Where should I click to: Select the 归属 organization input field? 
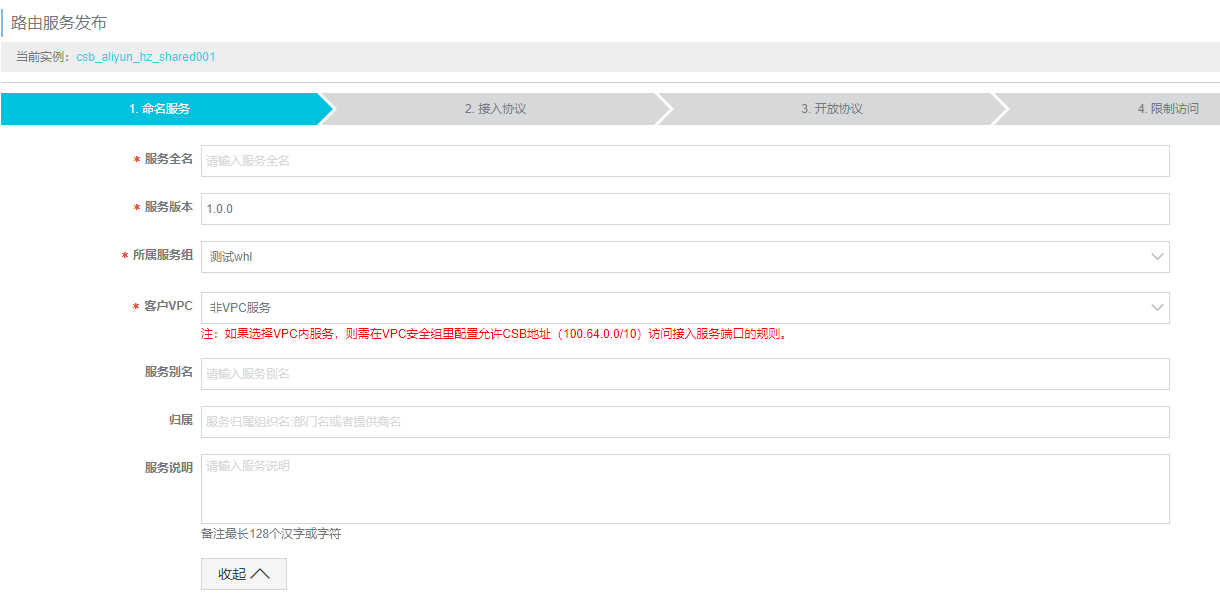(x=684, y=422)
